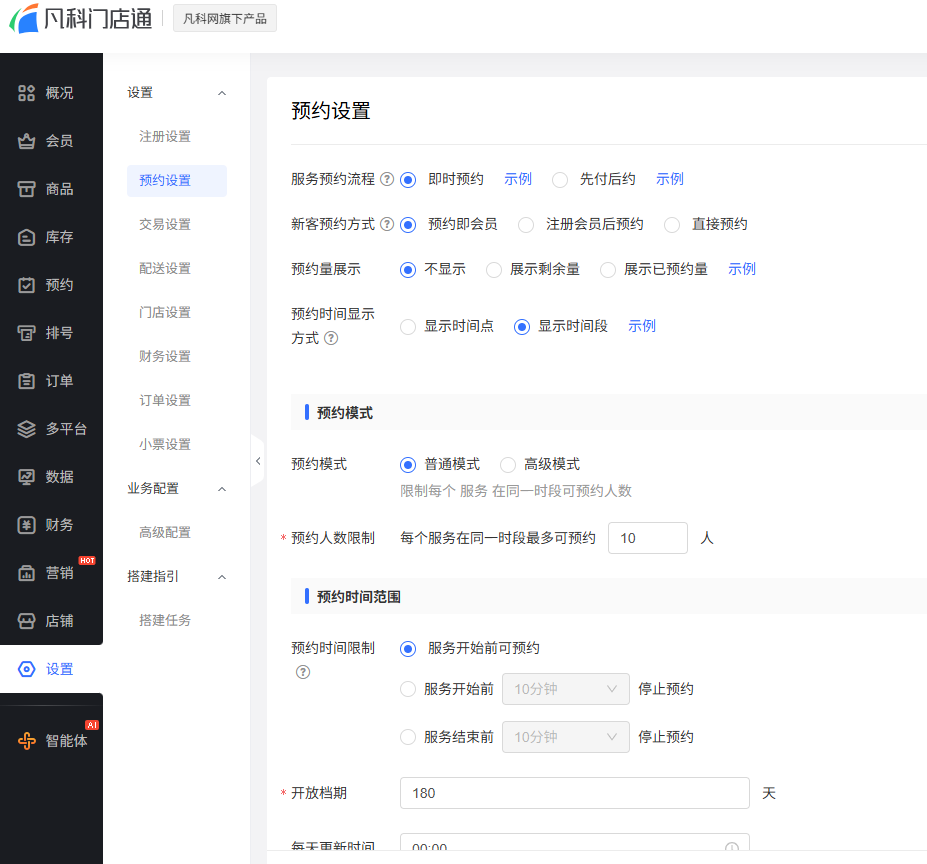Viewport: 927px width, 864px height.
Task: Open the 排号 queue icon
Action: [27, 333]
